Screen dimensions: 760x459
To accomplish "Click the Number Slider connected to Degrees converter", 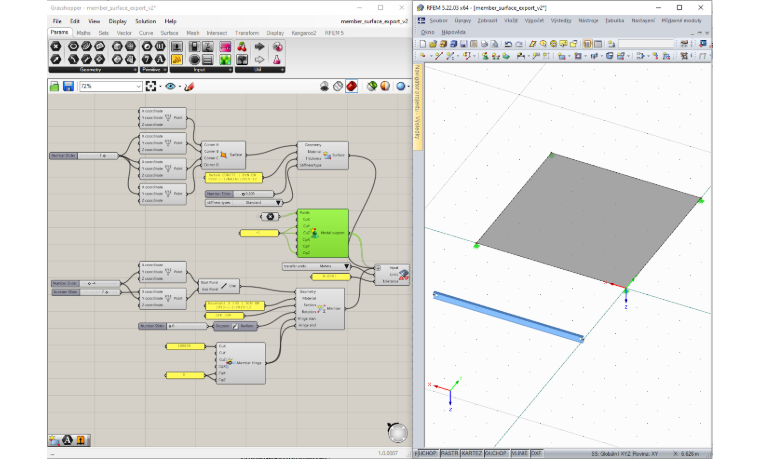I will [173, 326].
